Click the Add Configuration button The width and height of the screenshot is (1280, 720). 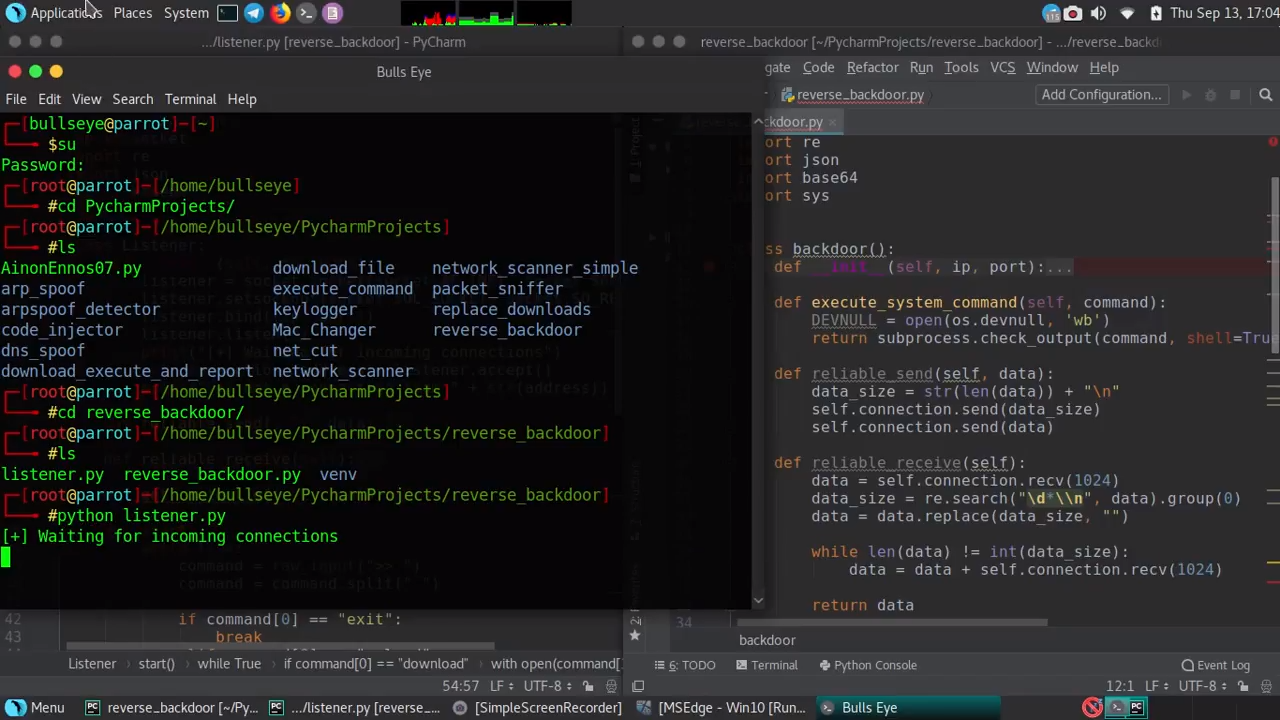click(1101, 94)
